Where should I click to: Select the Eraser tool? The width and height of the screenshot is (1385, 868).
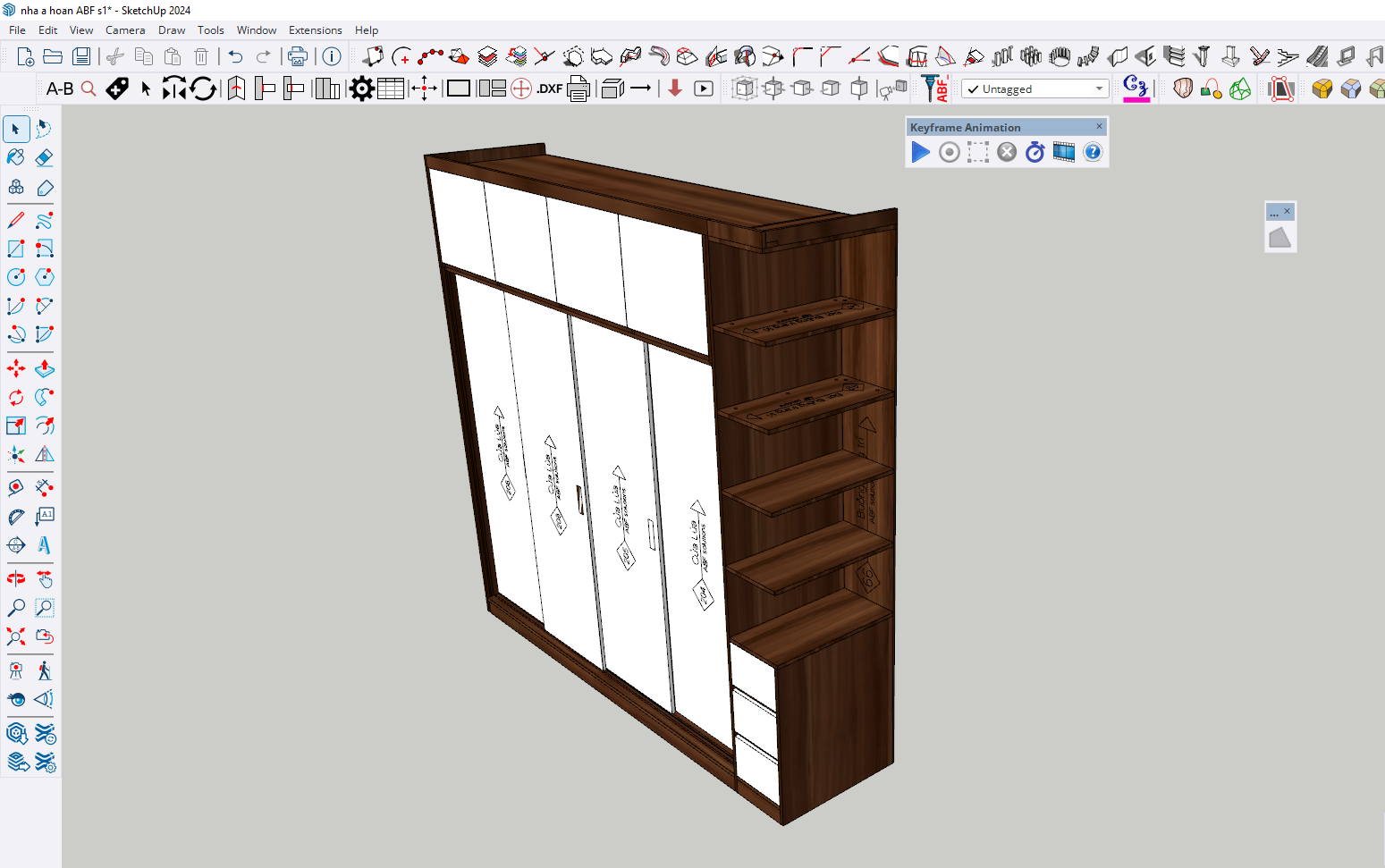pyautogui.click(x=44, y=158)
